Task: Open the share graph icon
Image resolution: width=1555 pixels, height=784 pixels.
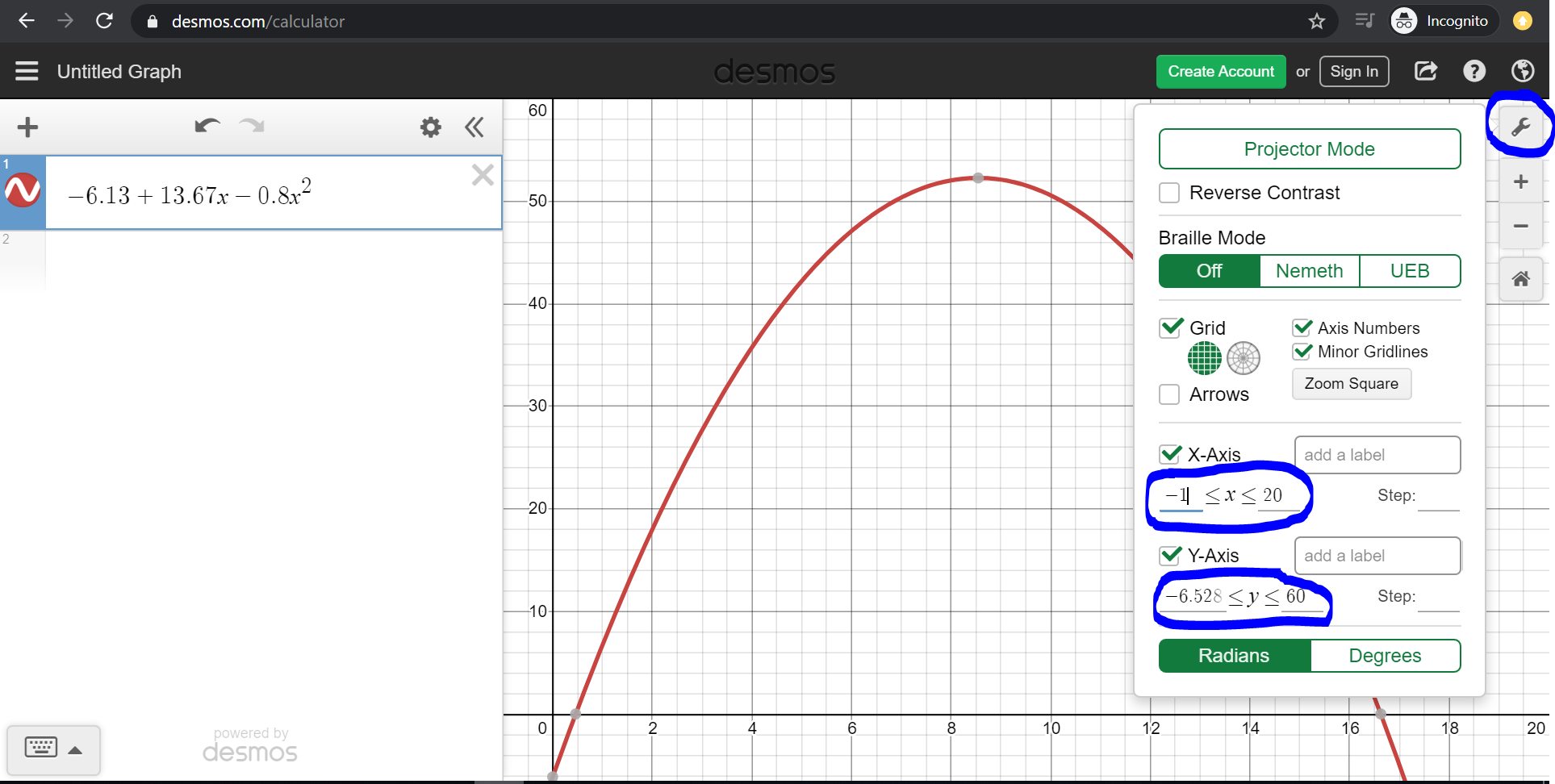Action: click(x=1426, y=71)
